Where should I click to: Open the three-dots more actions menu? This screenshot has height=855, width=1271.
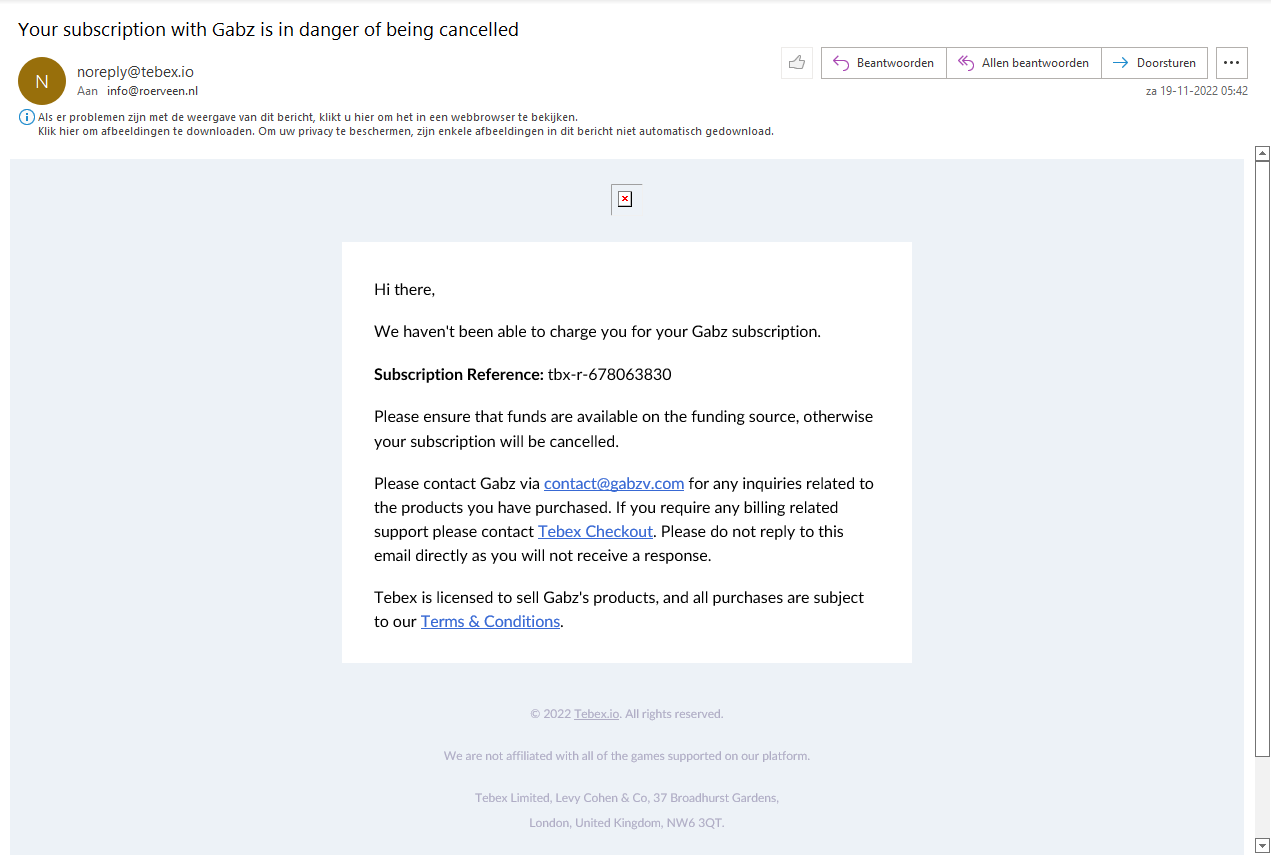coord(1231,63)
